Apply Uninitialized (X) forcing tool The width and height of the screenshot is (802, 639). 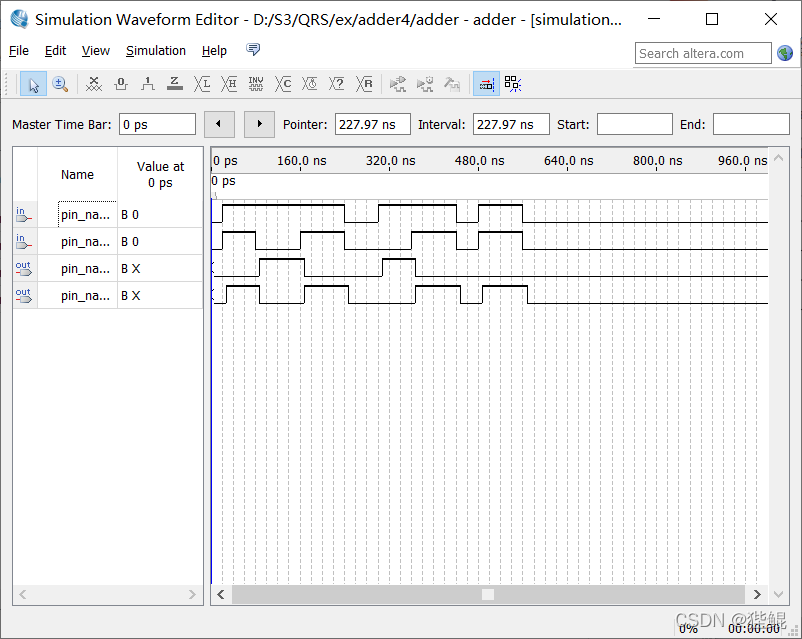click(94, 84)
